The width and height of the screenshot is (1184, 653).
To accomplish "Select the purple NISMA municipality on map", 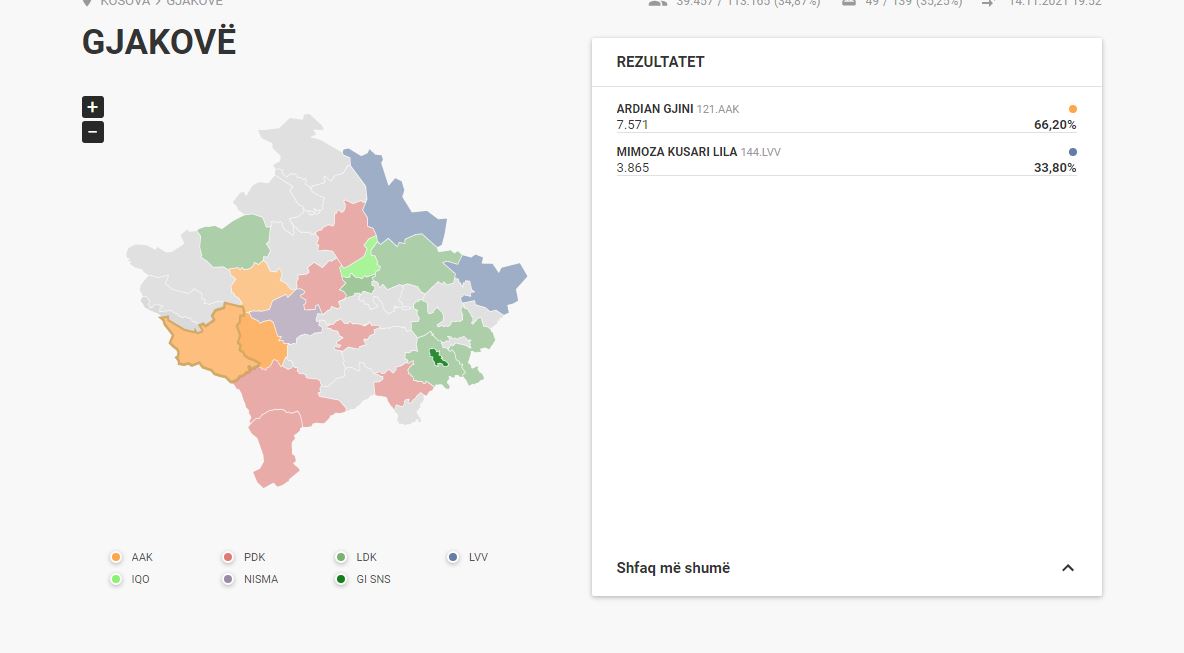I will coord(291,318).
